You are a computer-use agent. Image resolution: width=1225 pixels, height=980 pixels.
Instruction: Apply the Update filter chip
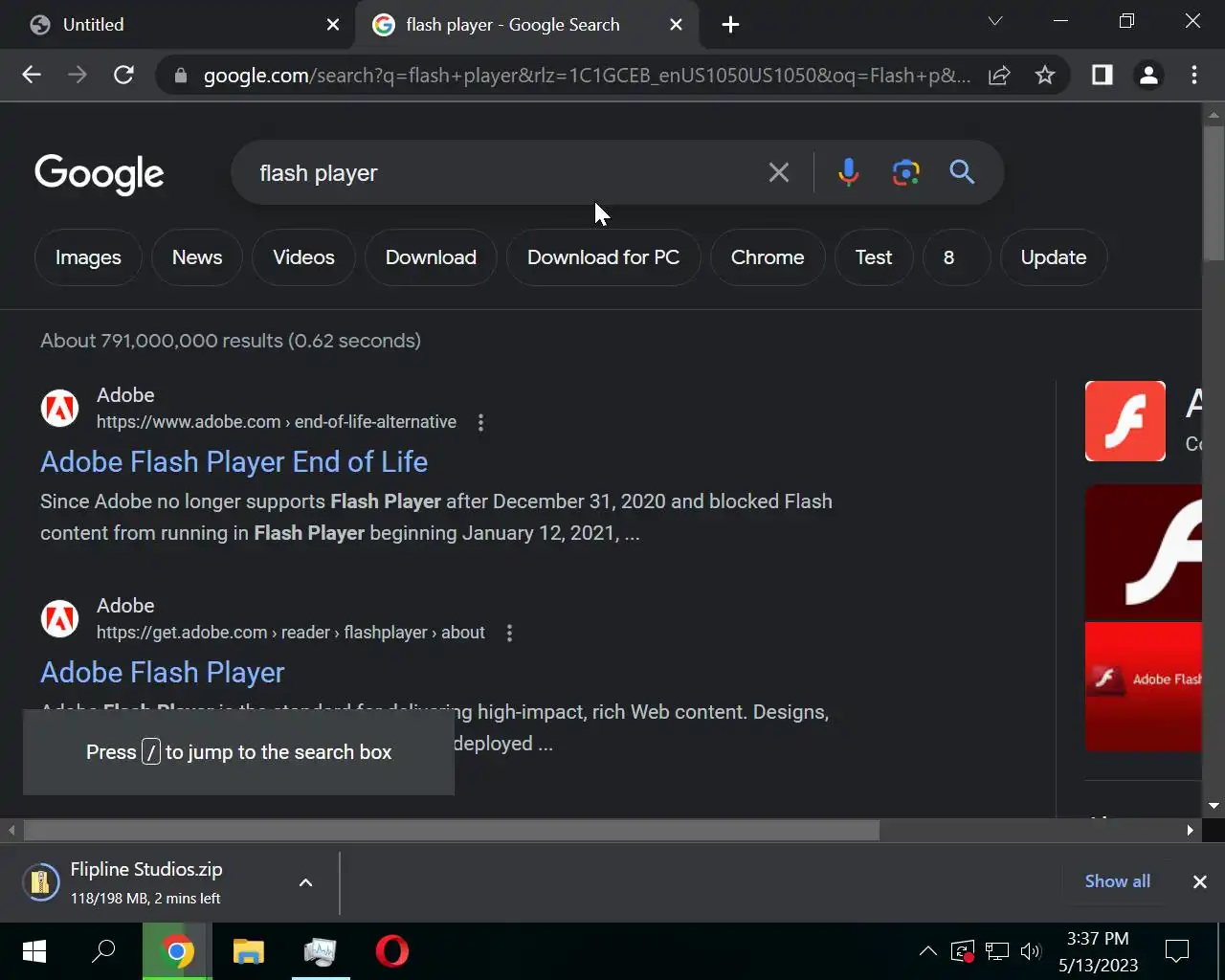1054,257
